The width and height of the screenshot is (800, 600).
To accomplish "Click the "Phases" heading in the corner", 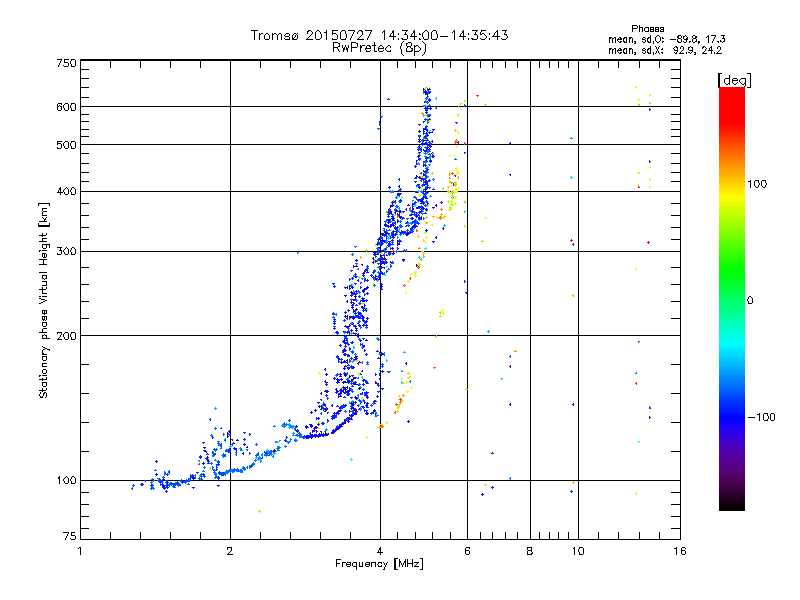I will coord(647,29).
